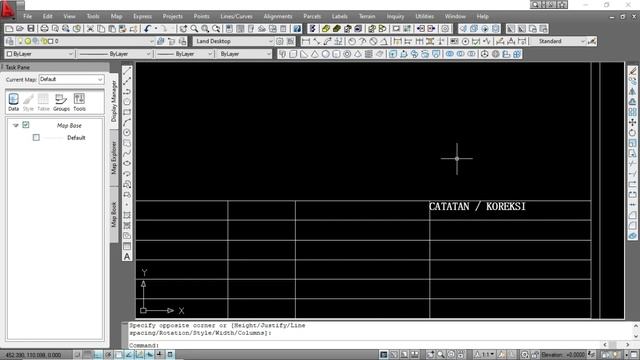Toggle Model space button in status bar
This screenshot has width=640, height=360.
click(x=384, y=355)
